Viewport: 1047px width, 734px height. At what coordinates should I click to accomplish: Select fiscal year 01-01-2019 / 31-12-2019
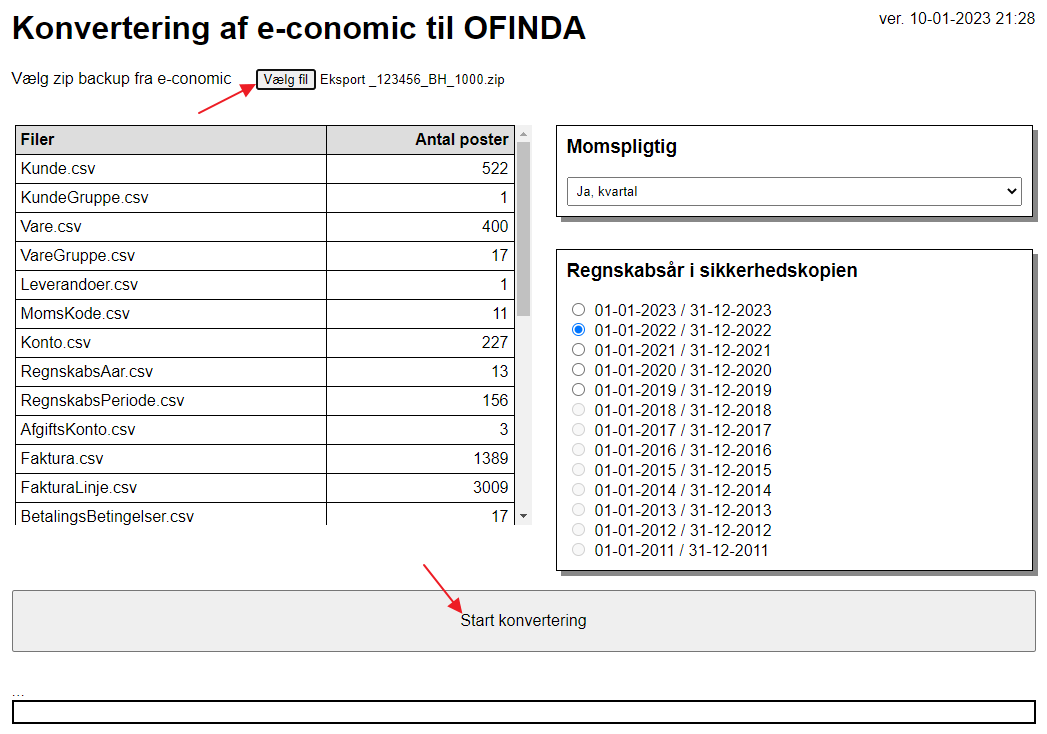(578, 390)
